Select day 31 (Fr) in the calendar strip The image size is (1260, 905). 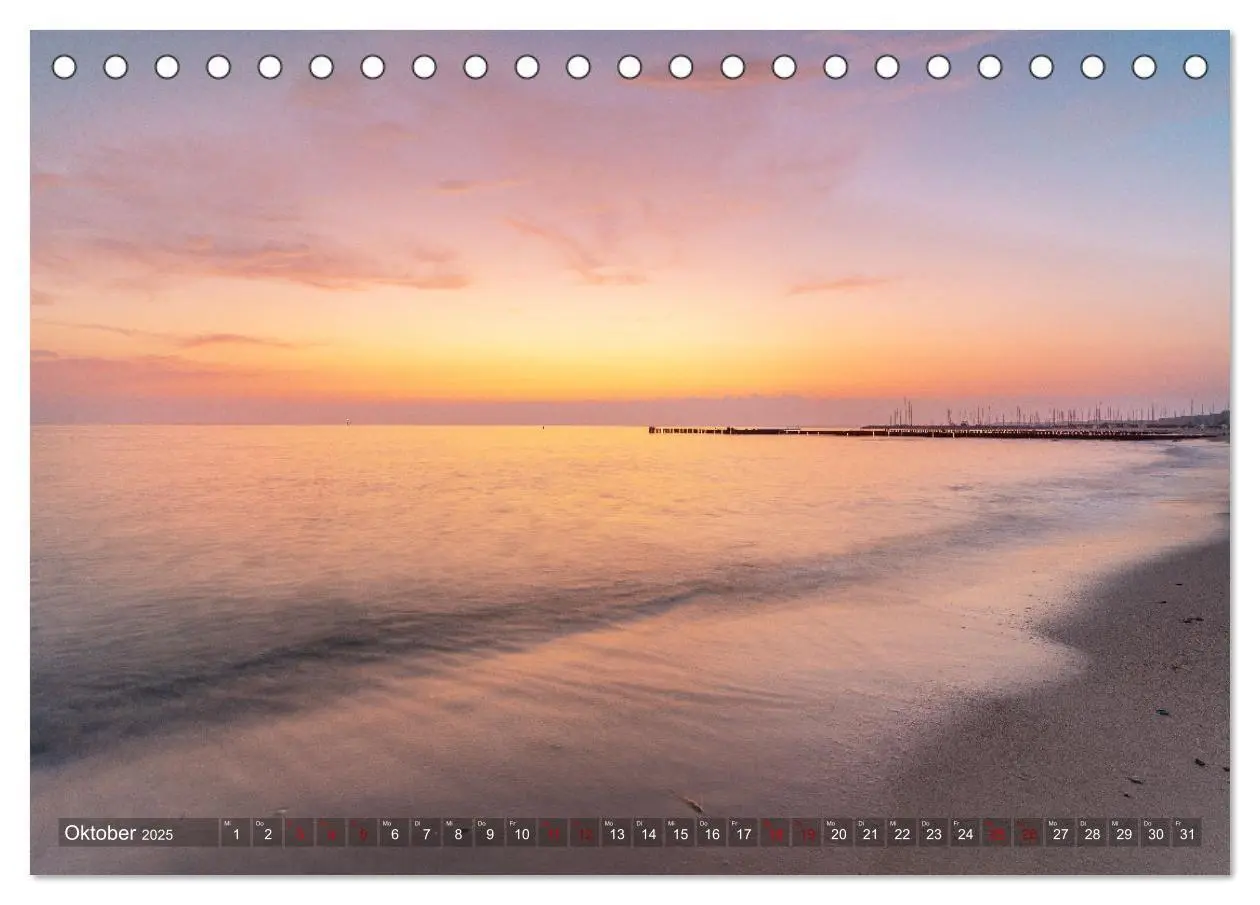pyautogui.click(x=1186, y=833)
